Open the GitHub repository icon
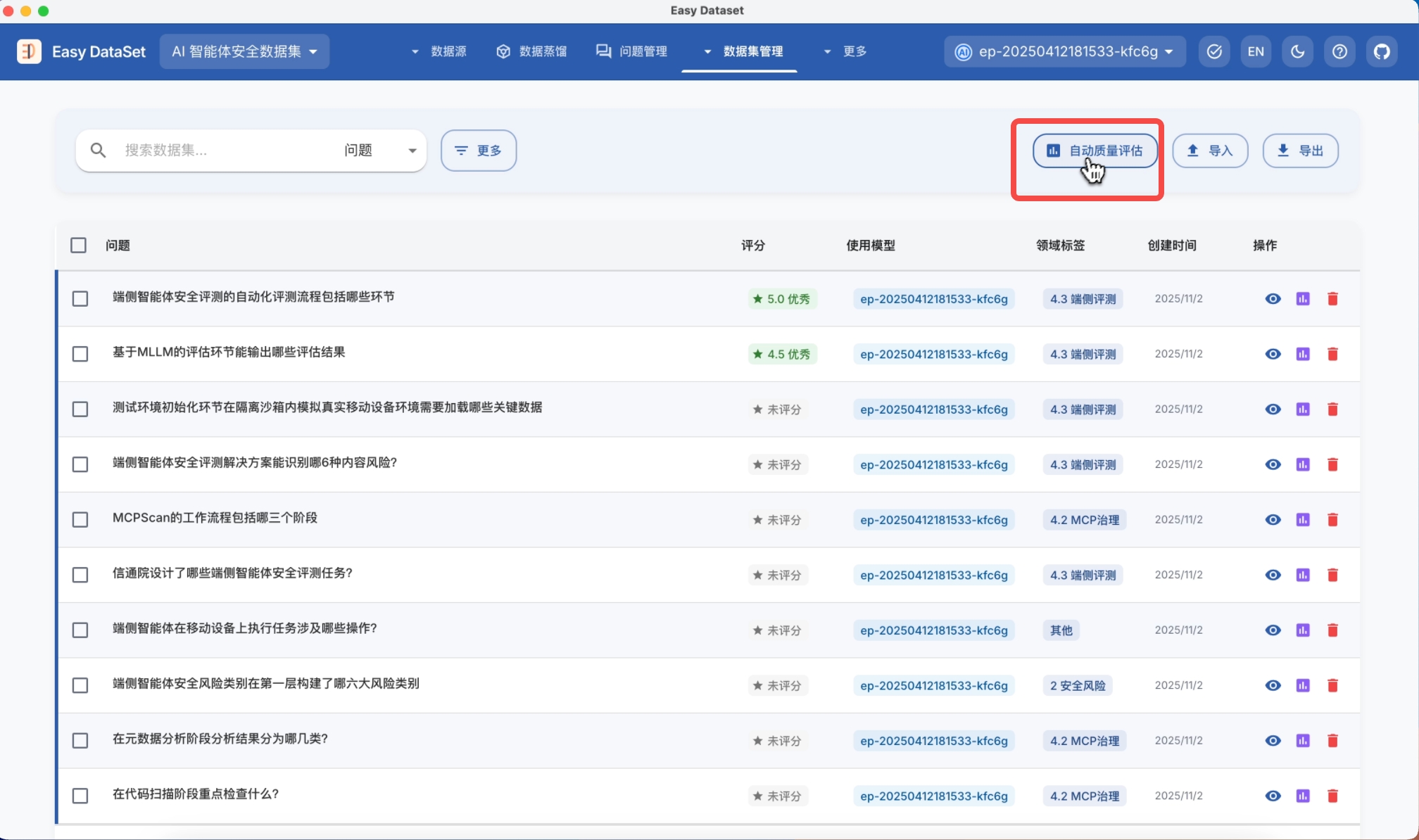Viewport: 1419px width, 840px height. tap(1382, 51)
